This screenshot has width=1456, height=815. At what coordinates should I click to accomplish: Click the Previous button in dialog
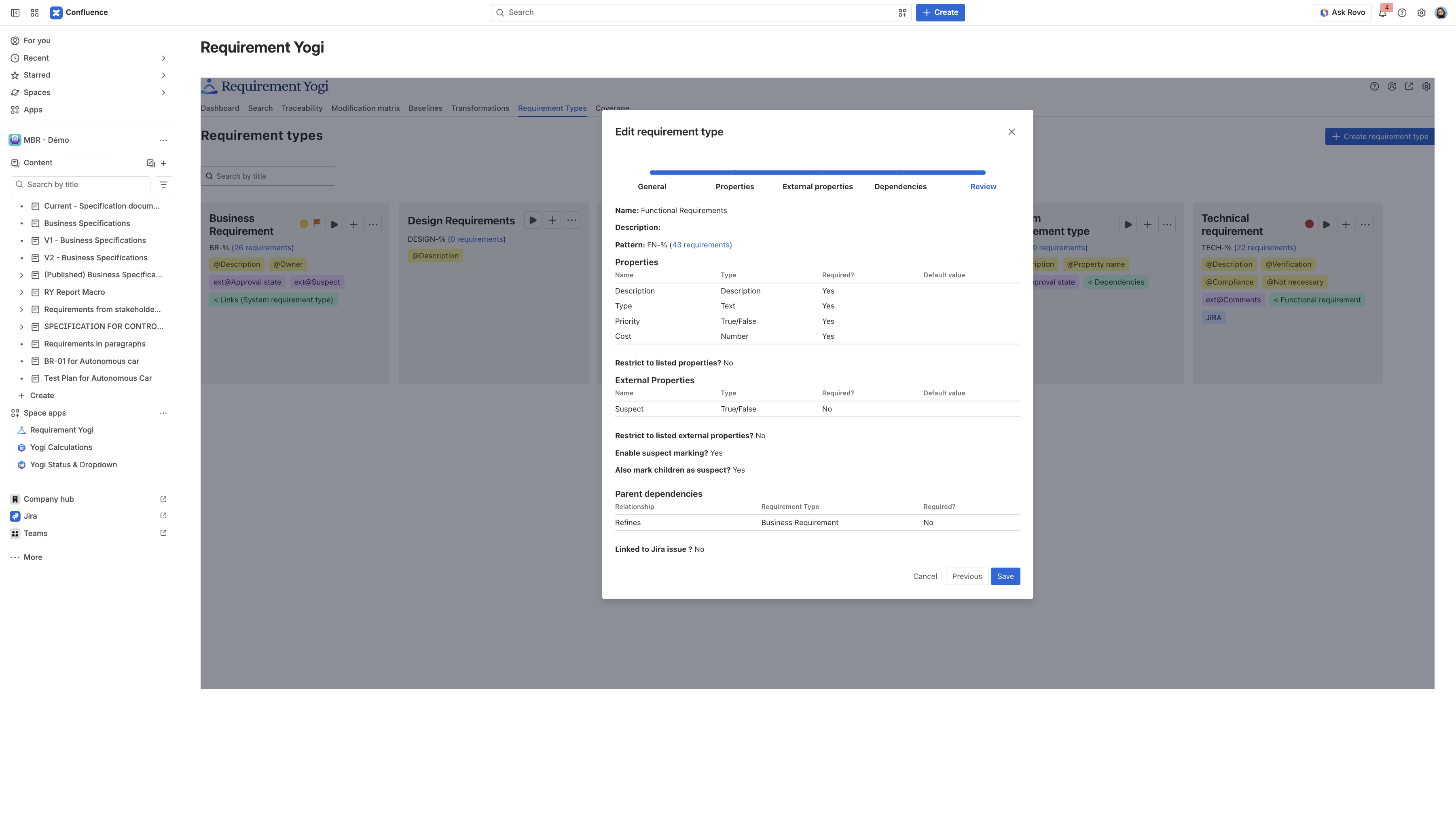click(x=967, y=576)
